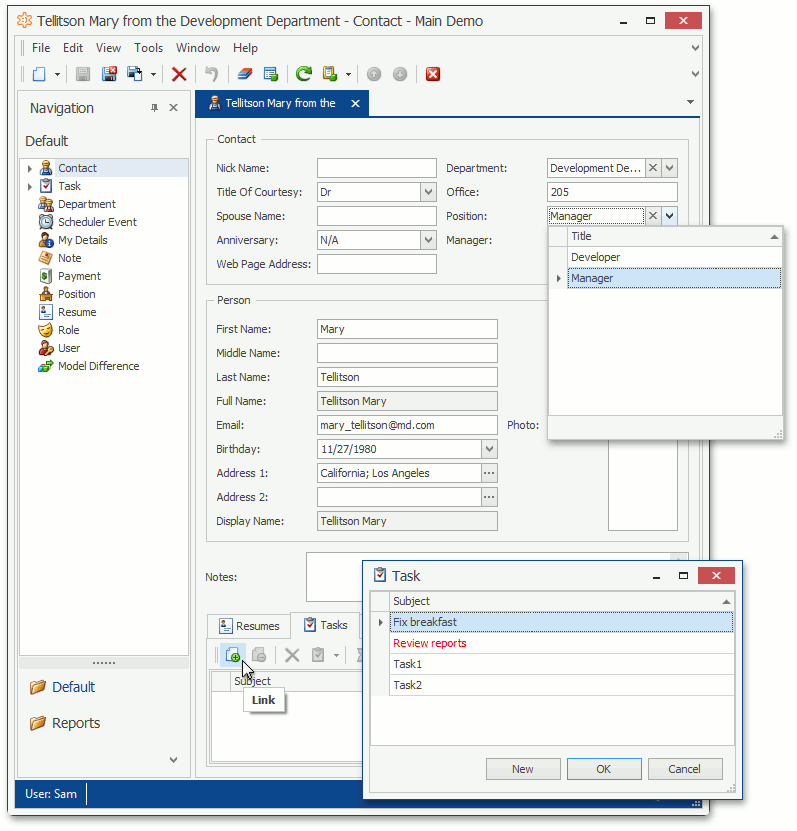Switch to the Tasks tab
The height and width of the screenshot is (831, 797).
pyautogui.click(x=325, y=625)
